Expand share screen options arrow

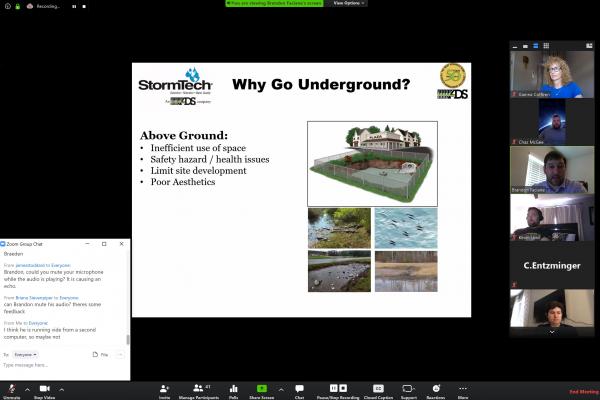281,390
